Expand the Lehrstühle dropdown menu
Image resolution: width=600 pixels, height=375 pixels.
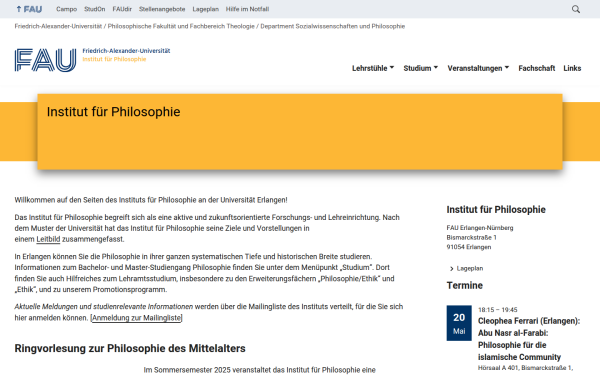point(373,68)
